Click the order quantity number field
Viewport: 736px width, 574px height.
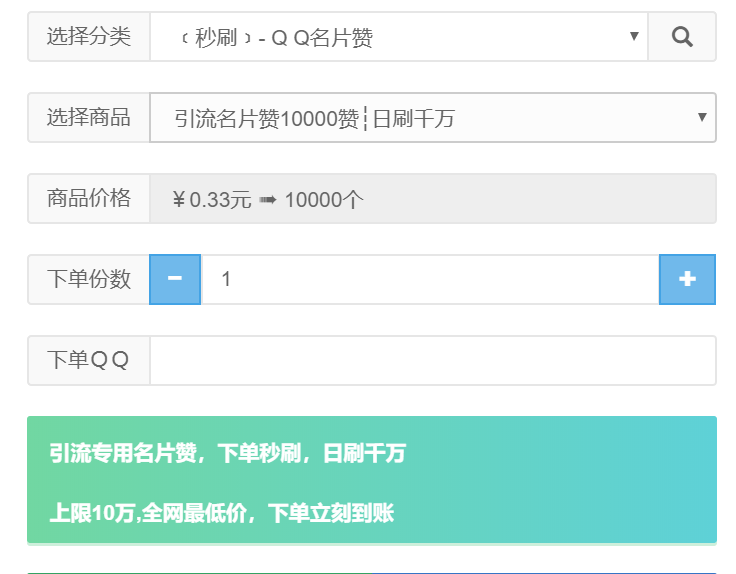click(430, 279)
